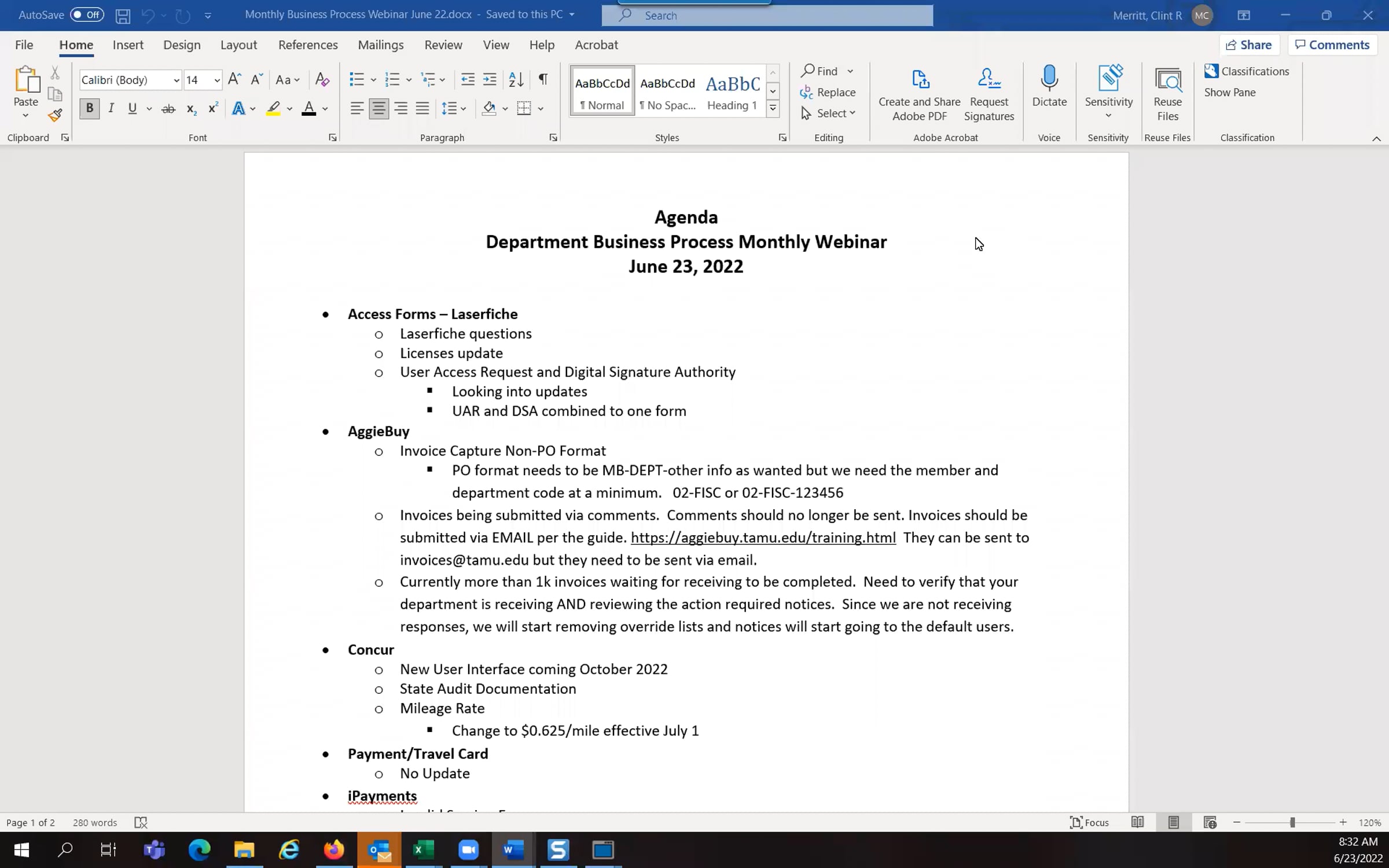
Task: Clear all formatting icon
Action: pos(322,79)
